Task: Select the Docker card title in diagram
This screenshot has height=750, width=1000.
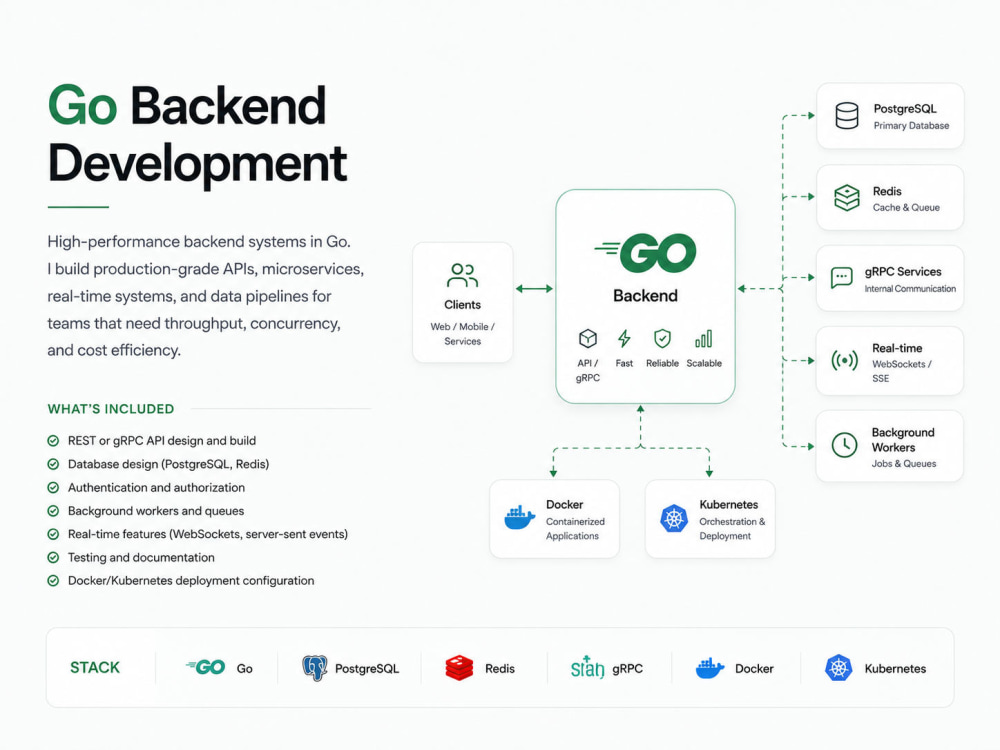Action: pyautogui.click(x=564, y=504)
